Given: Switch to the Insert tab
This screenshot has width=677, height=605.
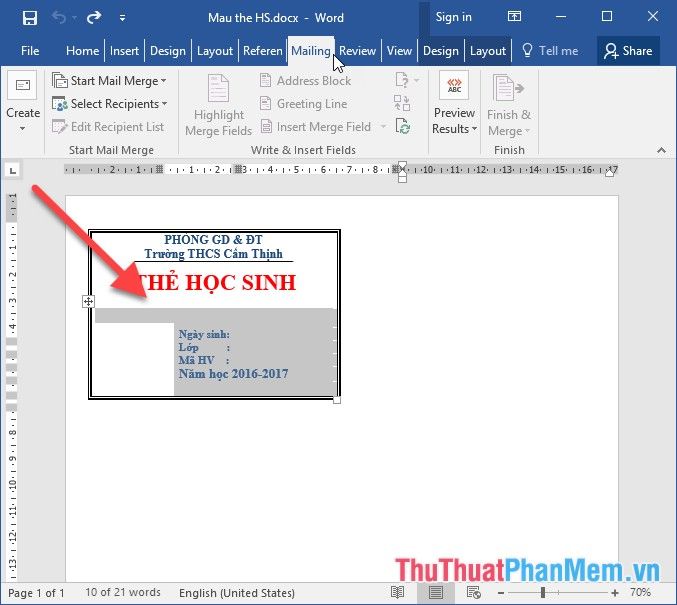Looking at the screenshot, I should coord(124,51).
